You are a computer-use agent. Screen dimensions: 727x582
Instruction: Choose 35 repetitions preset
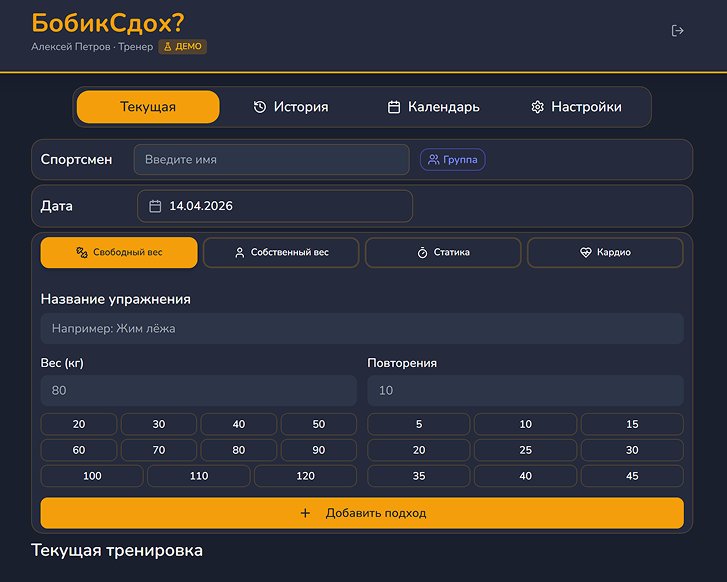click(x=419, y=476)
